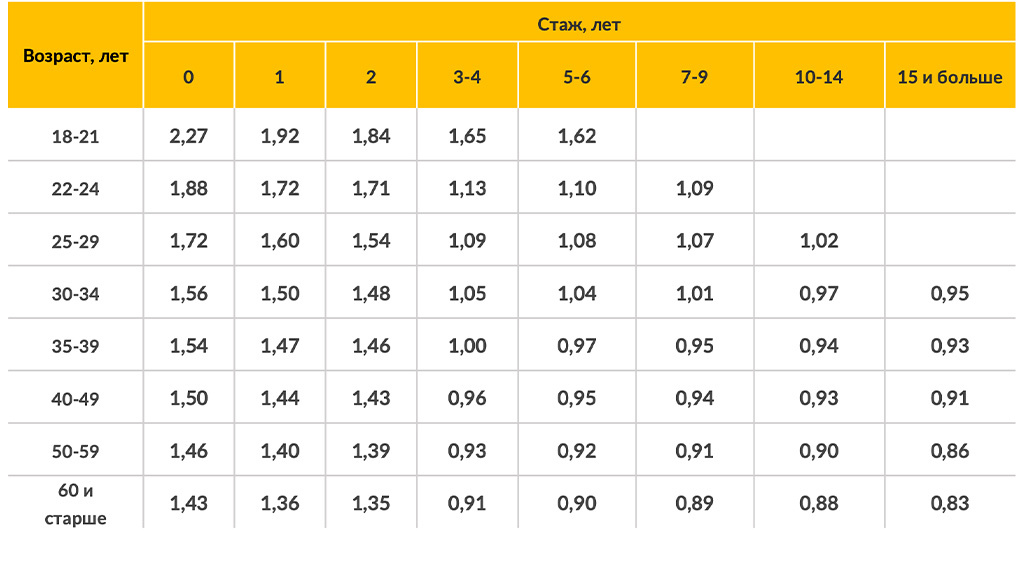Click the "Стаж, лет" header cell
The height and width of the screenshot is (577, 1024).
click(579, 24)
